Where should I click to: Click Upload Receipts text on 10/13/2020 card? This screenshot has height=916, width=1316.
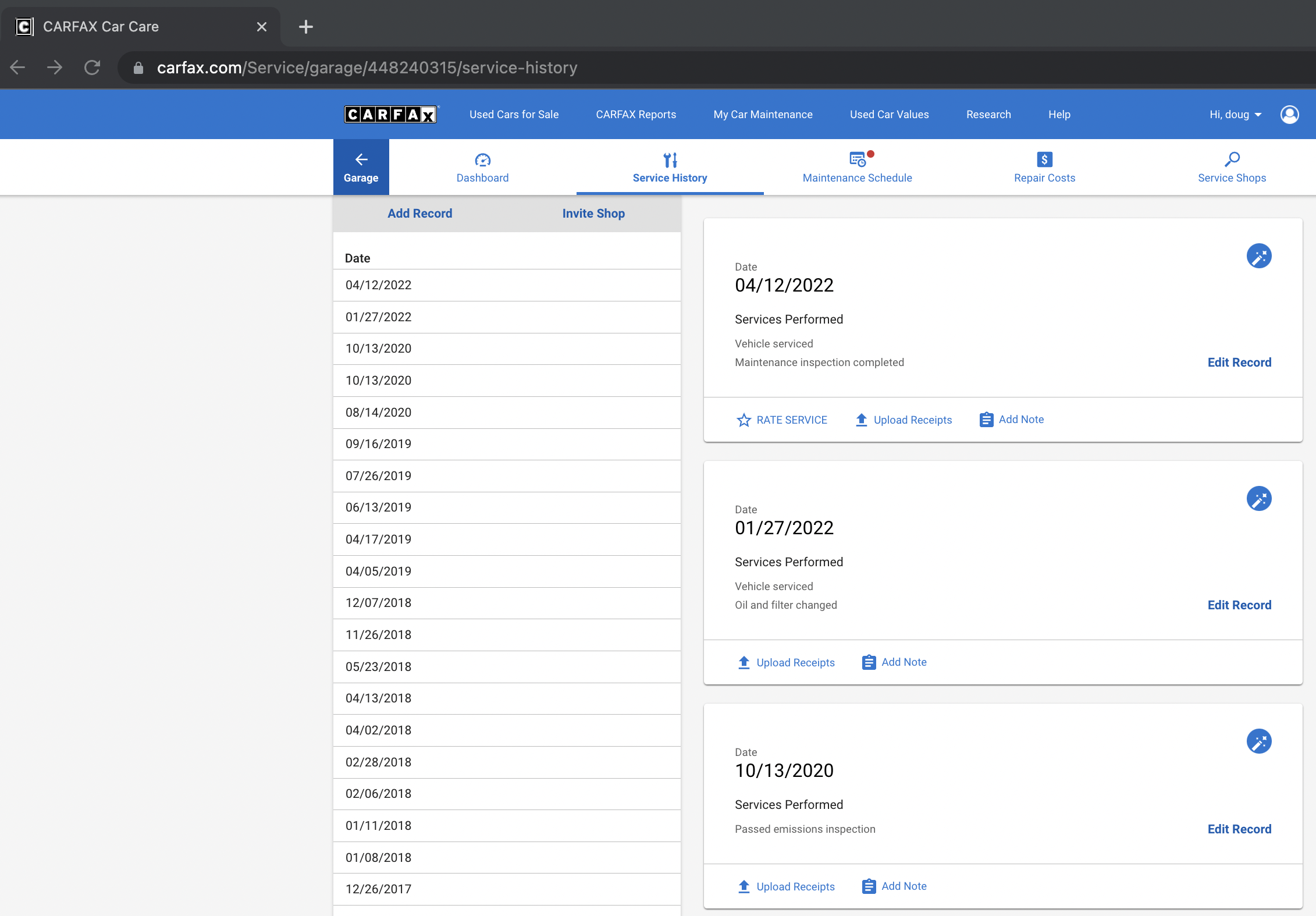(x=795, y=887)
